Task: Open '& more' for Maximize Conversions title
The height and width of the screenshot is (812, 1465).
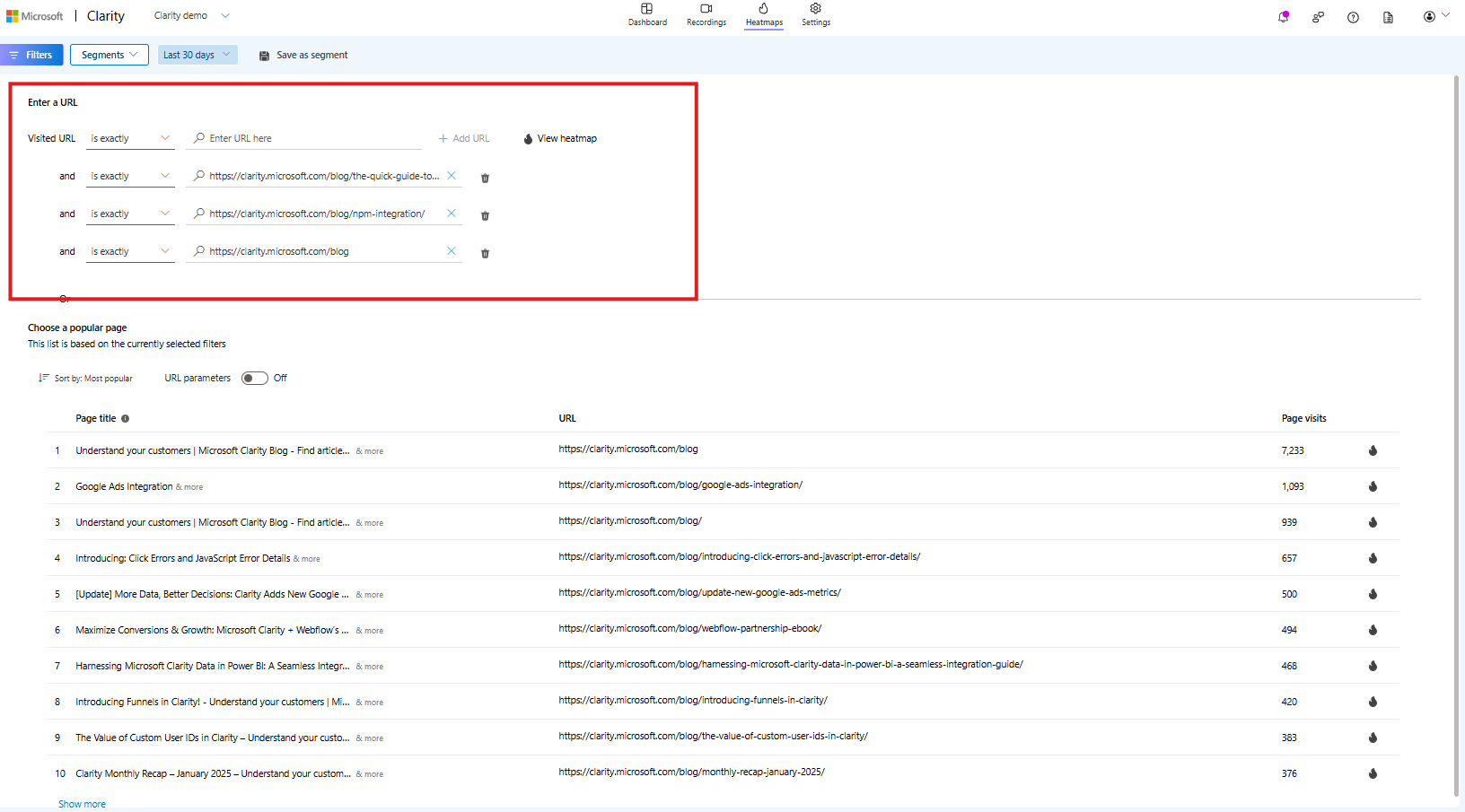Action: [370, 631]
